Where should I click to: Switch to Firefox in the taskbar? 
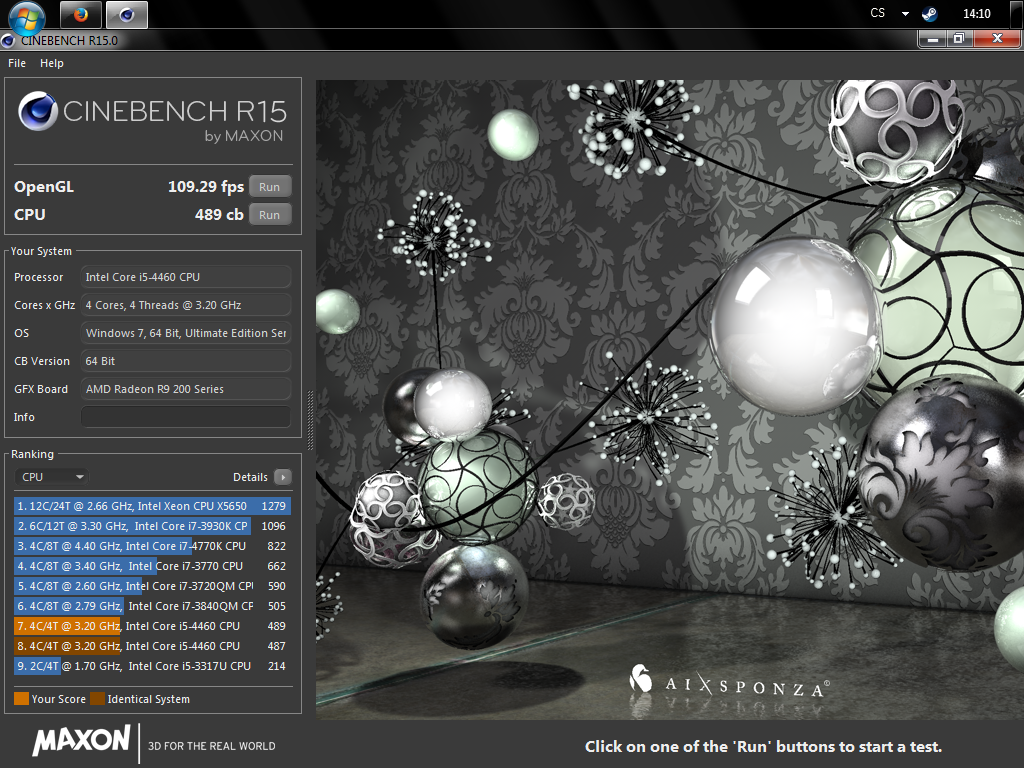[x=81, y=14]
